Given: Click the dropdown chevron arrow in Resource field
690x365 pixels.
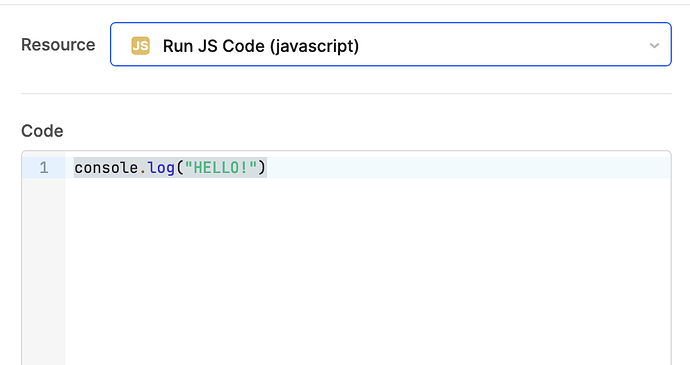Looking at the screenshot, I should point(654,45).
